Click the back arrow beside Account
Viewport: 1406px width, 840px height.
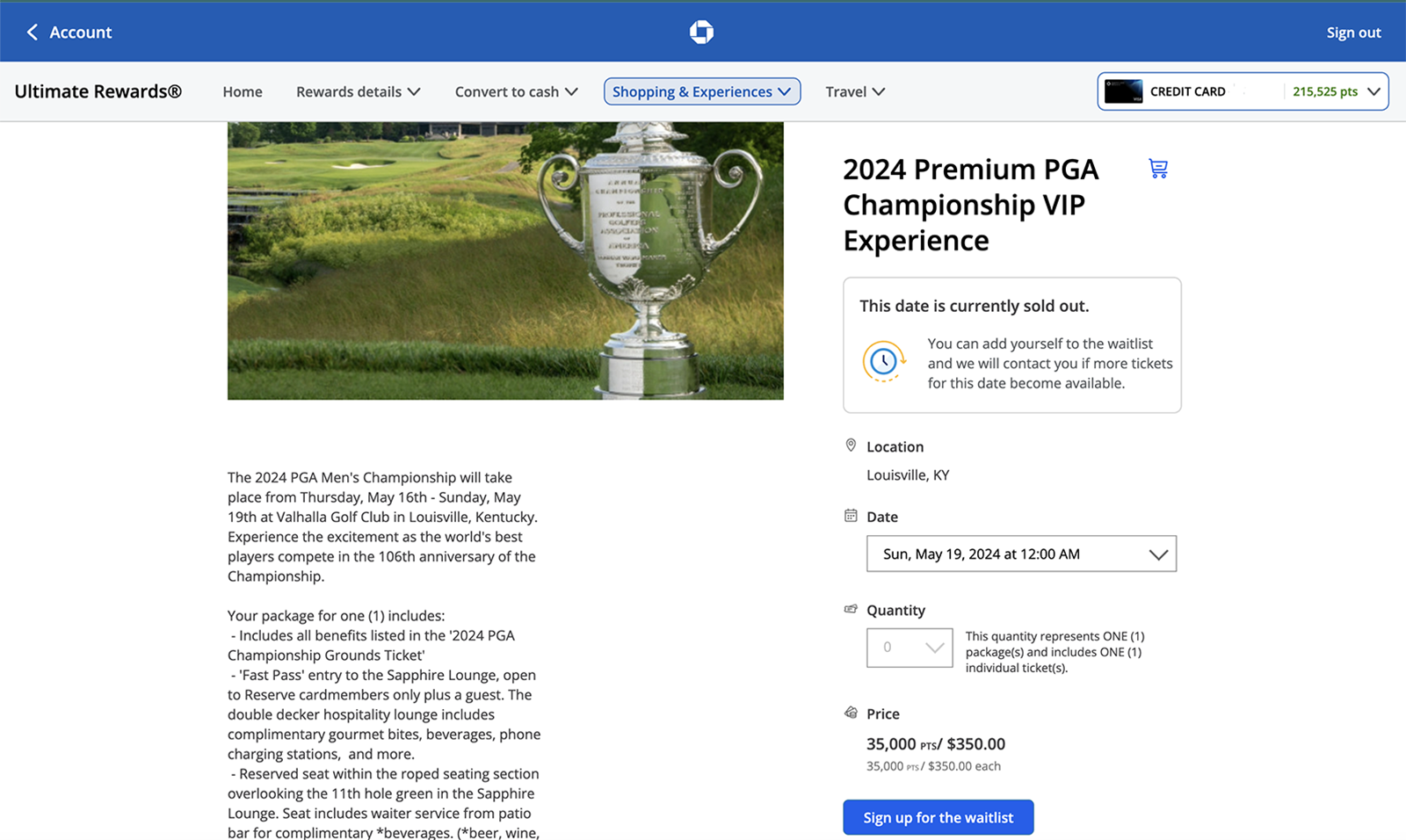point(33,32)
